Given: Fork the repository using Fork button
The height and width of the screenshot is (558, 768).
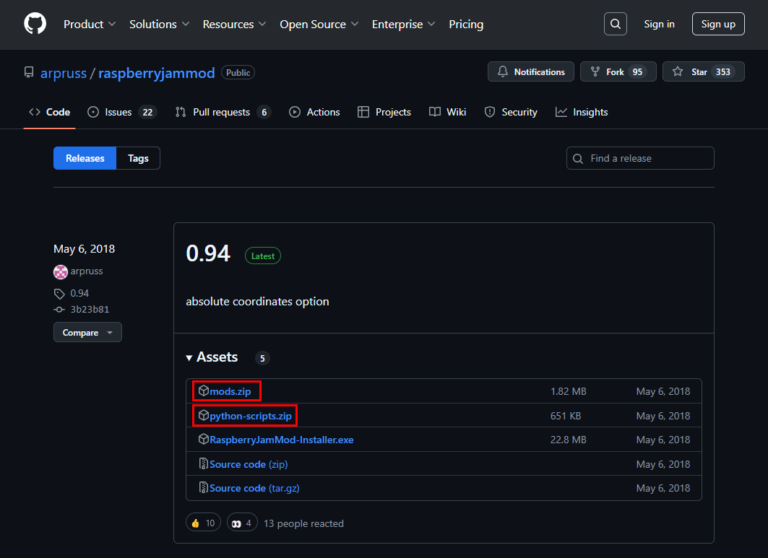Looking at the screenshot, I should (x=618, y=72).
